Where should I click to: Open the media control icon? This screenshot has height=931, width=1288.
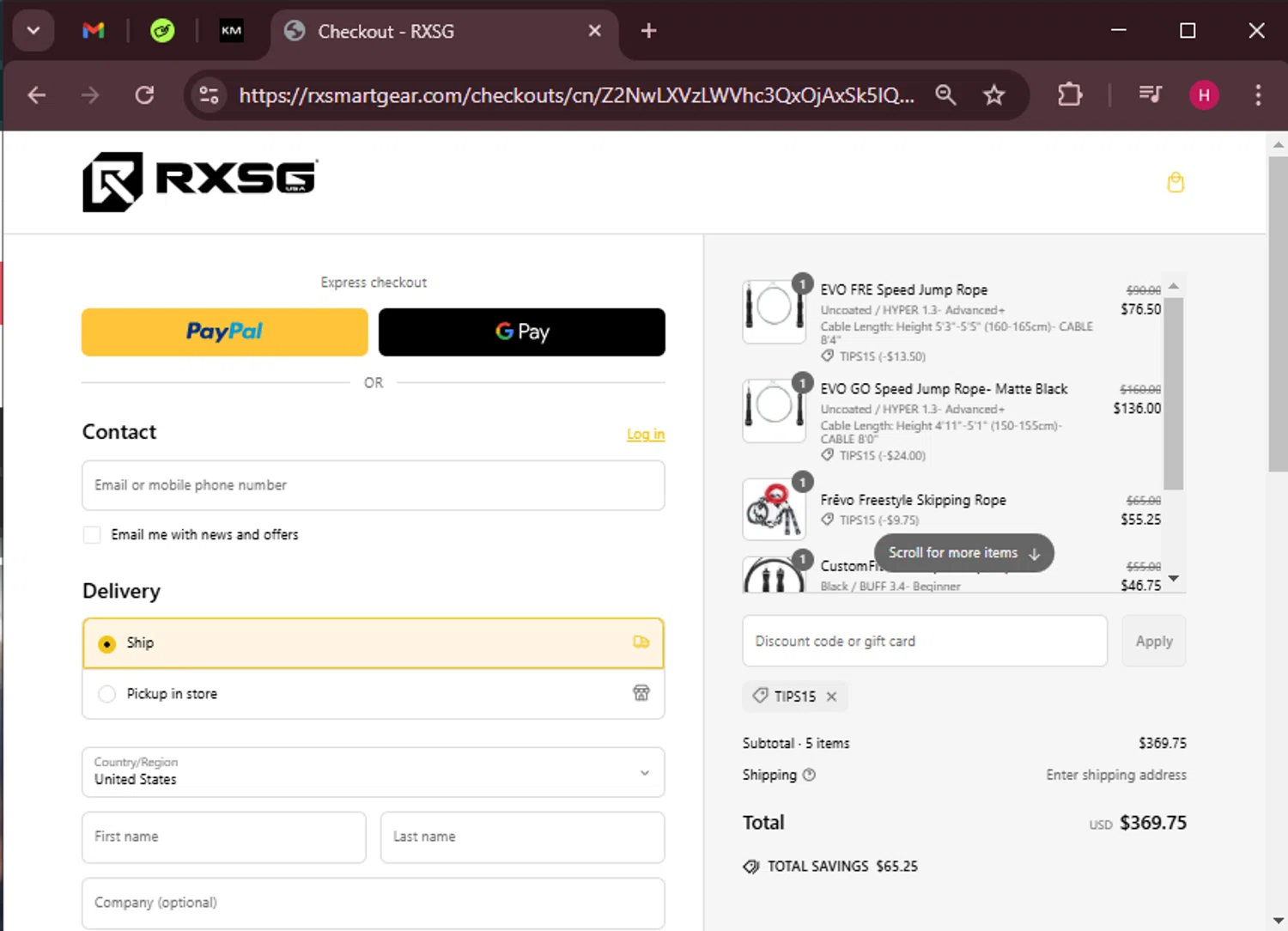click(1150, 94)
